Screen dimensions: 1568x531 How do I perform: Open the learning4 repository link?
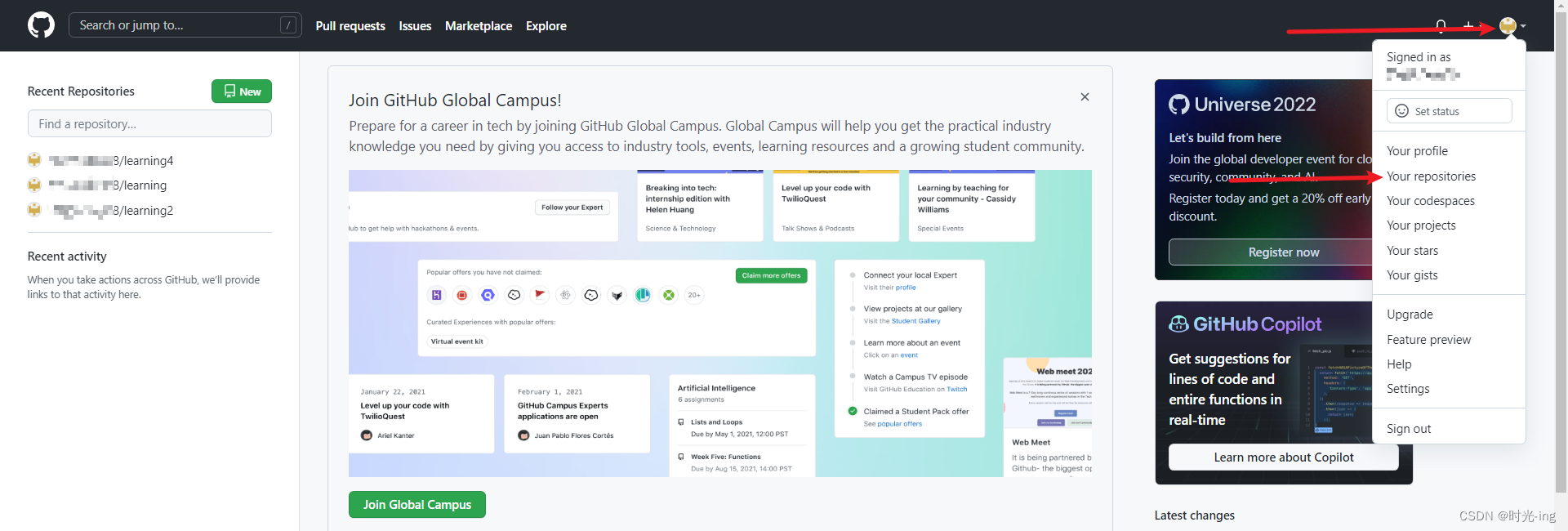pos(111,161)
